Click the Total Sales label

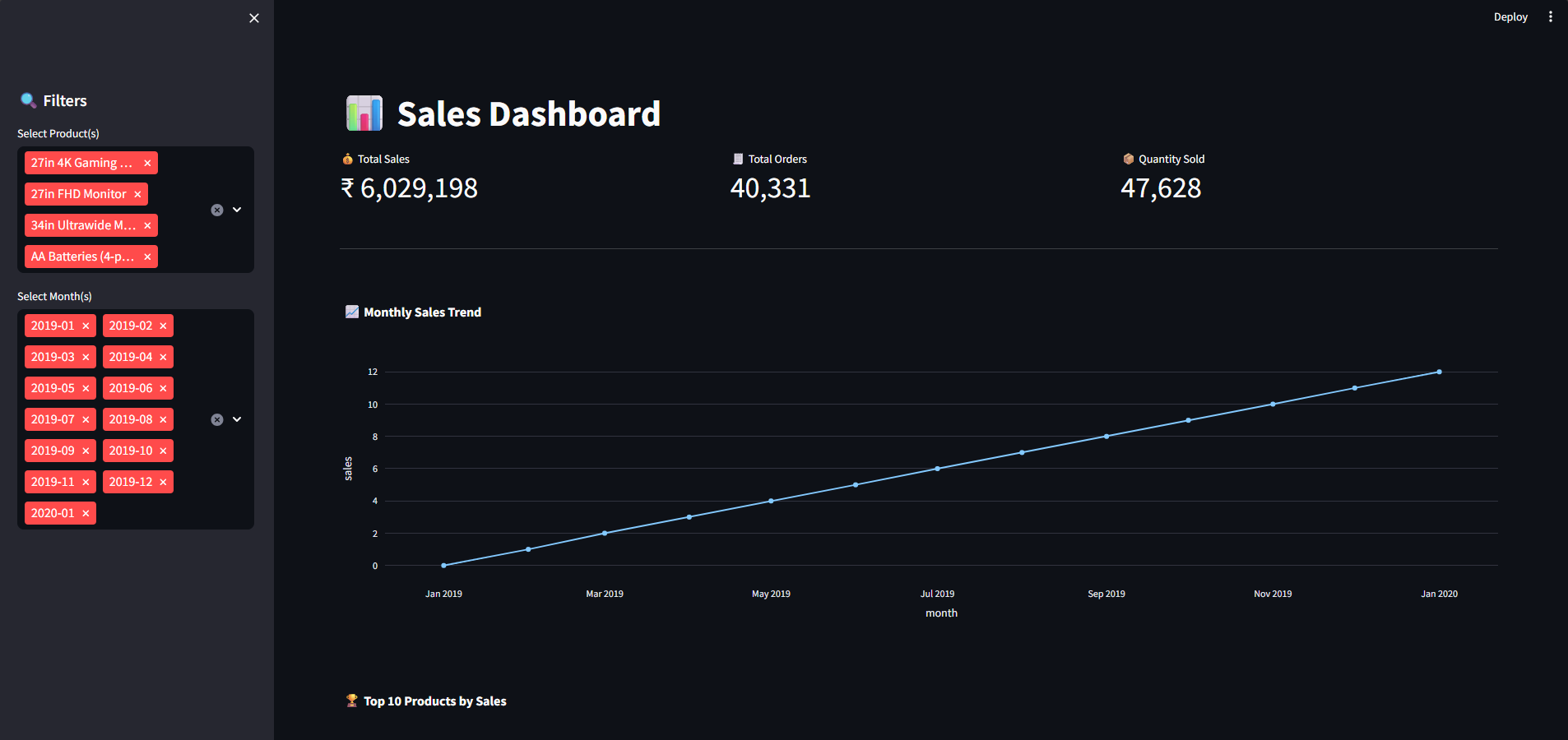(x=383, y=159)
